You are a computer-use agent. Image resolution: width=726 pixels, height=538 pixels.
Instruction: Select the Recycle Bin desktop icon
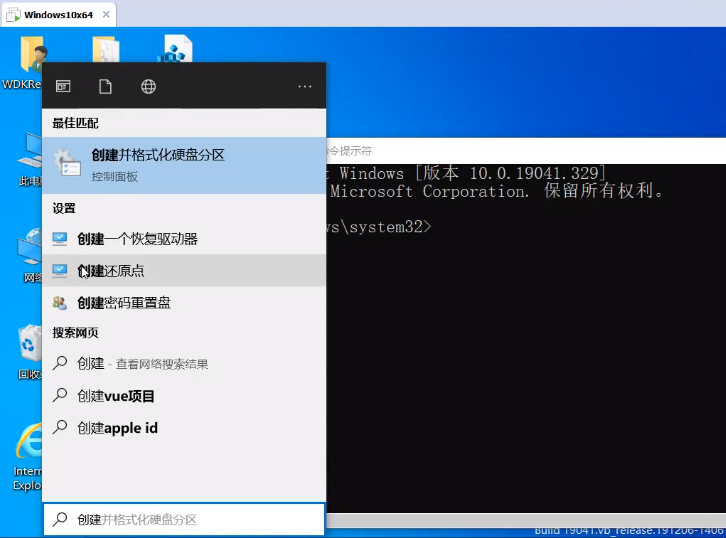tap(30, 352)
